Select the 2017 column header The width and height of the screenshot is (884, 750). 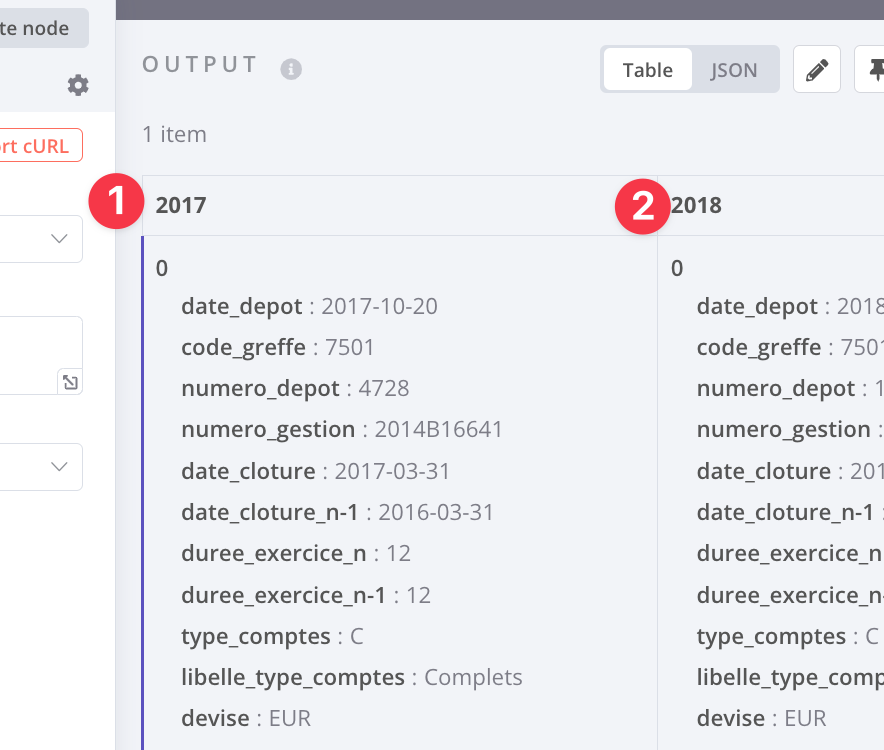click(180, 205)
